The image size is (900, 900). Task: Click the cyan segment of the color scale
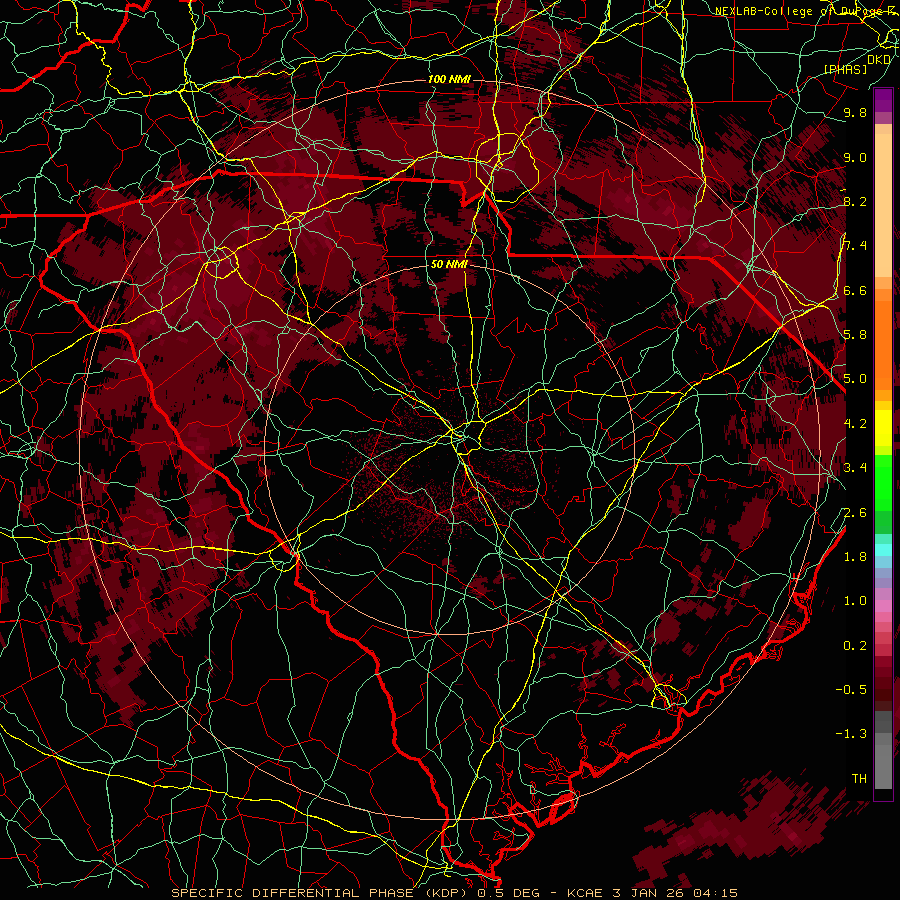coord(883,549)
